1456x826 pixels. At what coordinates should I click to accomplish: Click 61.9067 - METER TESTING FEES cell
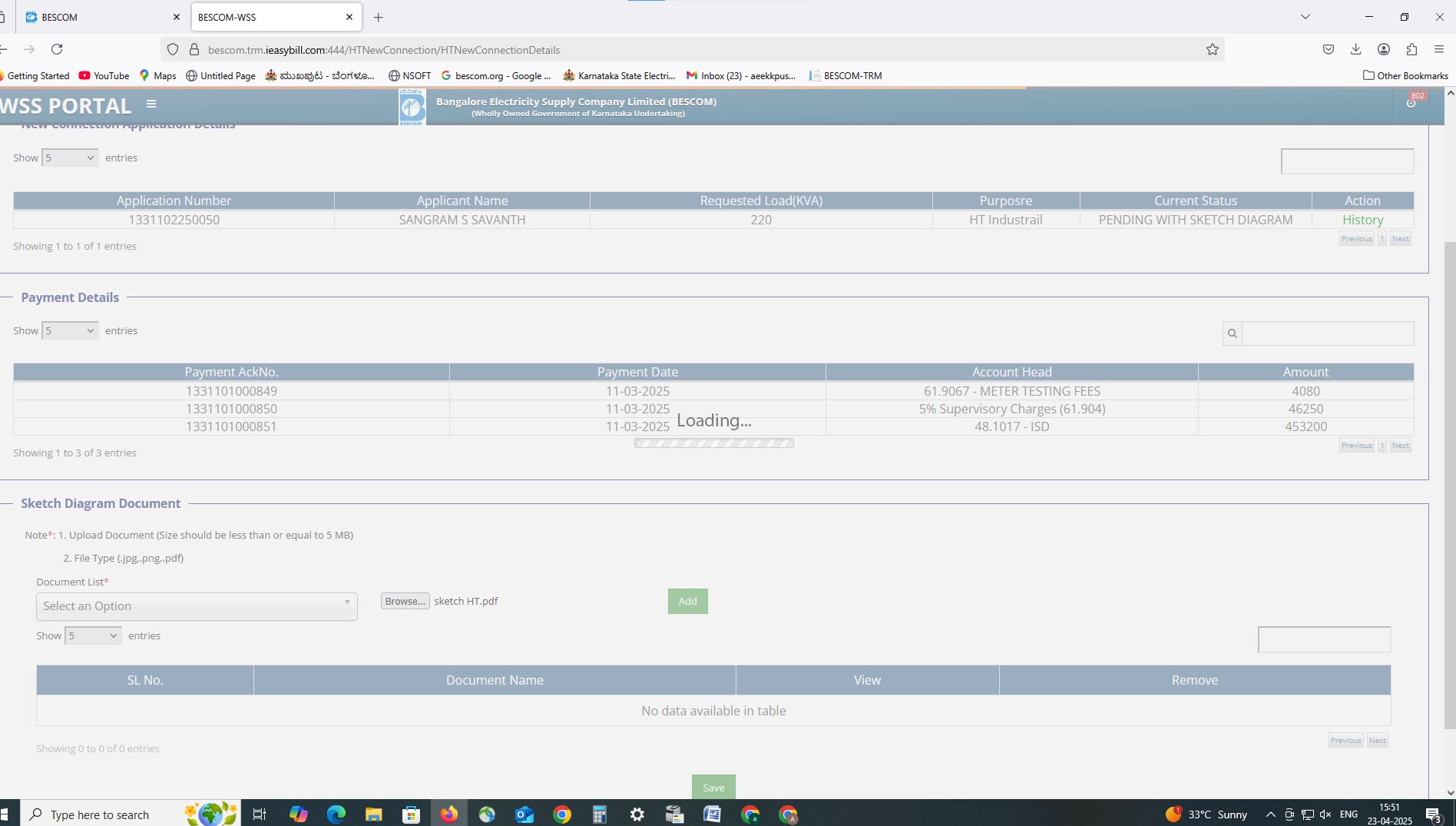pos(1012,391)
